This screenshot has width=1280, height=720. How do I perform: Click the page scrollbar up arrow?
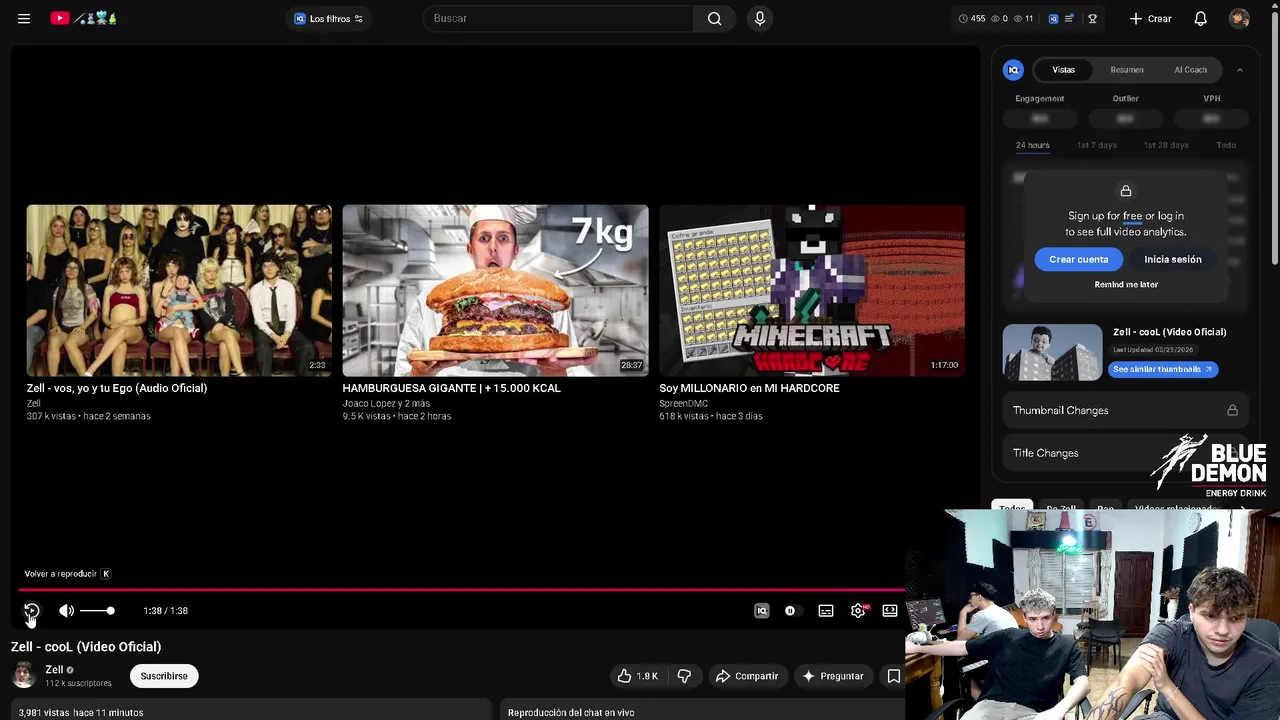click(1273, 6)
